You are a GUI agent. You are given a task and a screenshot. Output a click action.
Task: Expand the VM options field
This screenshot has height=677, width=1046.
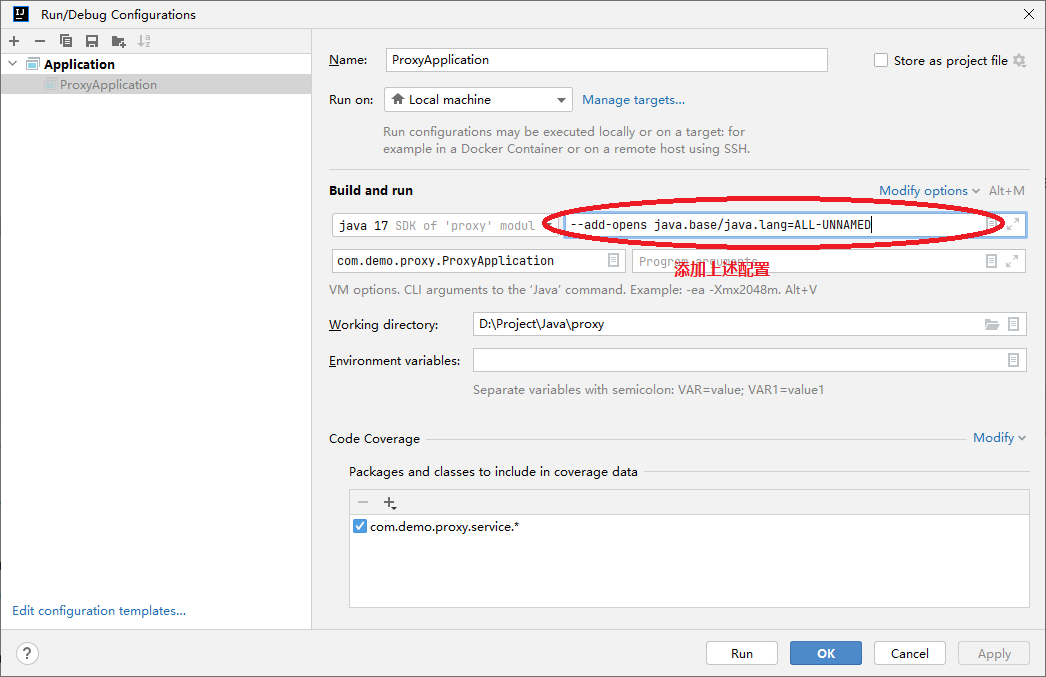tap(1013, 225)
